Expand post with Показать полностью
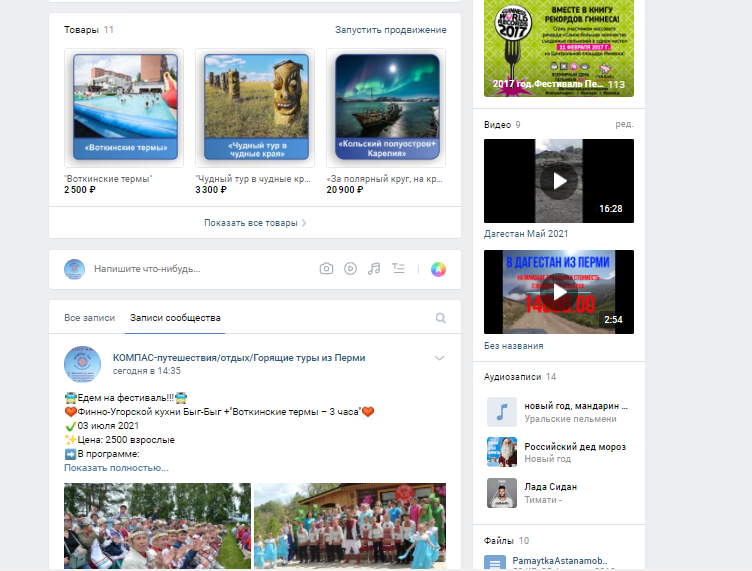The height and width of the screenshot is (571, 752). tap(117, 468)
